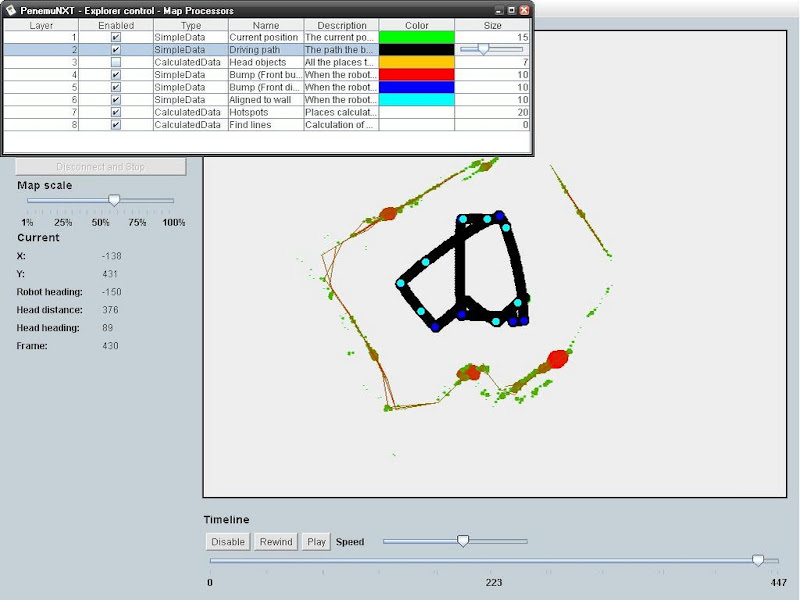Click the PenemuNXT title bar app icon

click(10, 9)
